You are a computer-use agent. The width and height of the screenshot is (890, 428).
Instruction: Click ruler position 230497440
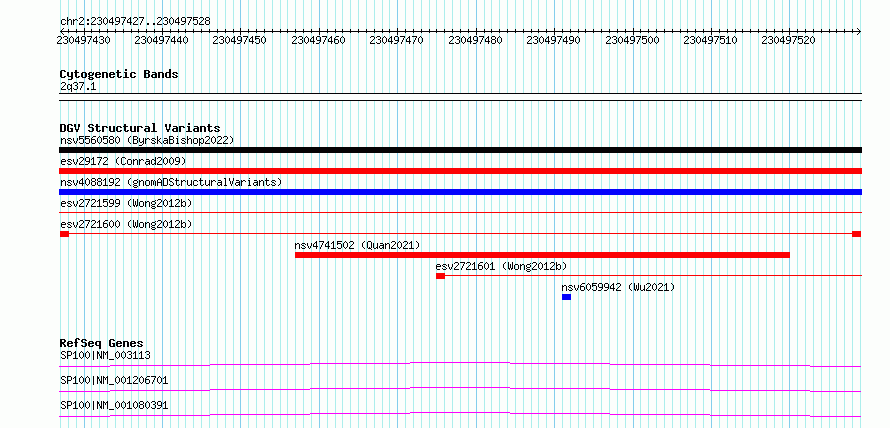click(x=162, y=40)
